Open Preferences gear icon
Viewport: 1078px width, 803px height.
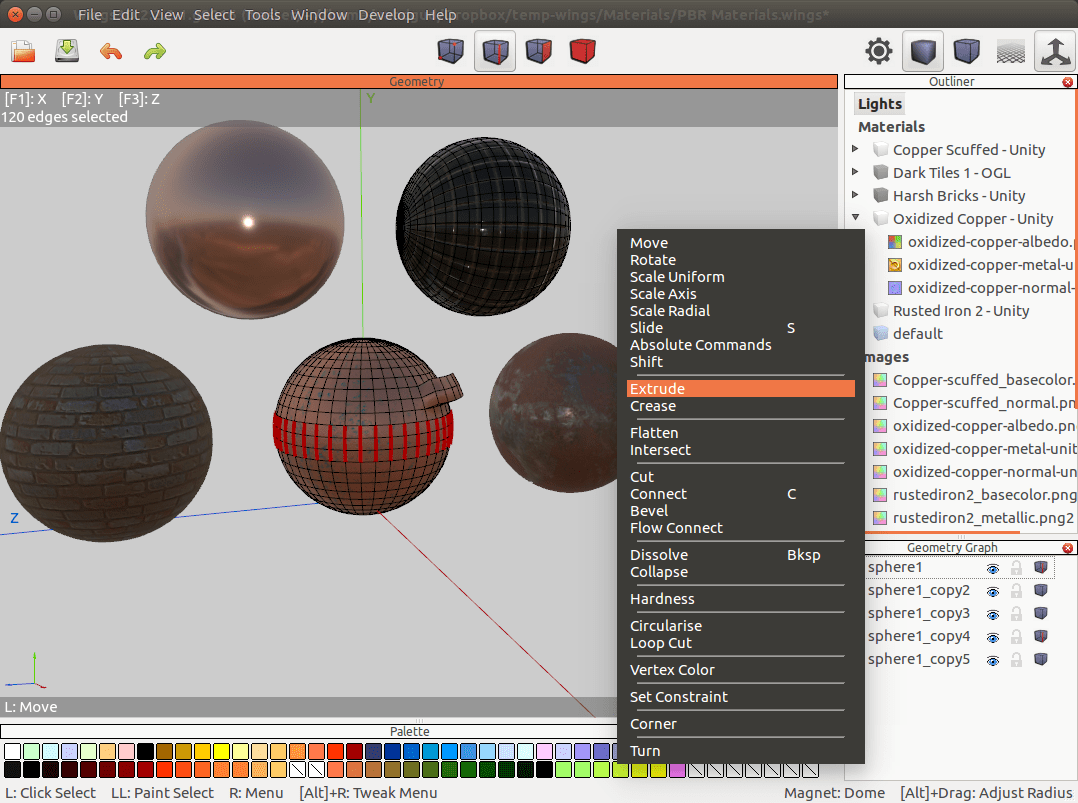point(879,51)
